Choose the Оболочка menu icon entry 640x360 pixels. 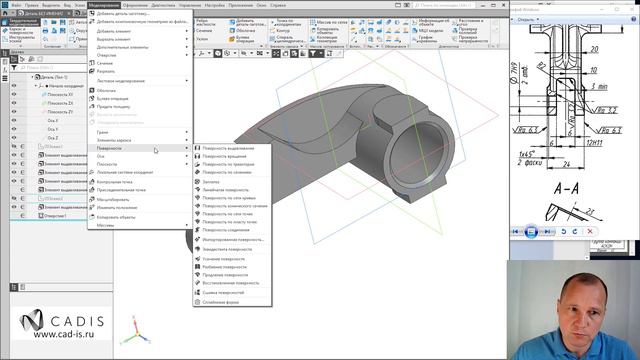(92, 90)
